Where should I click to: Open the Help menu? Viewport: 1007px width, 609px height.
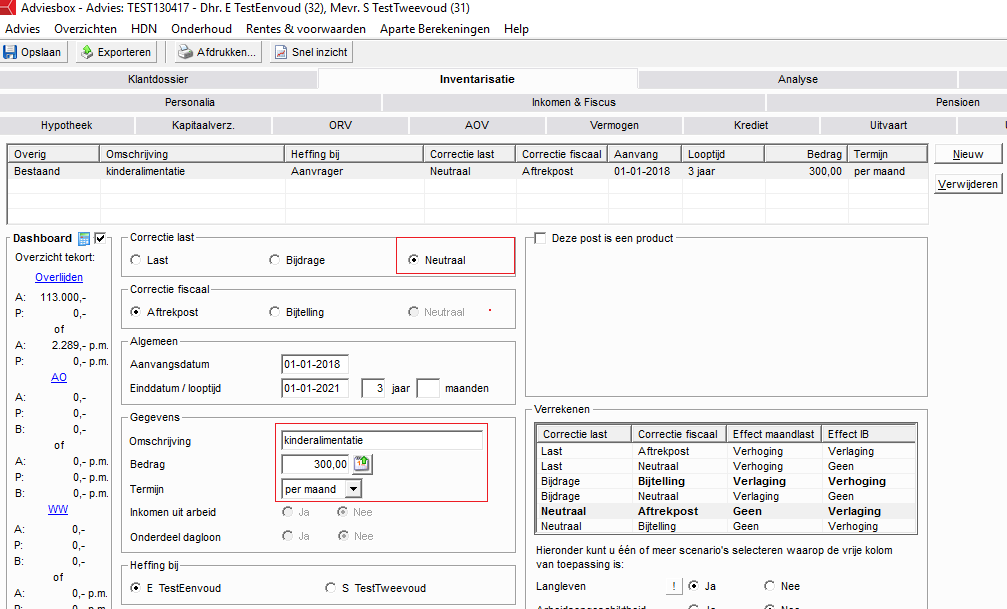coord(516,29)
